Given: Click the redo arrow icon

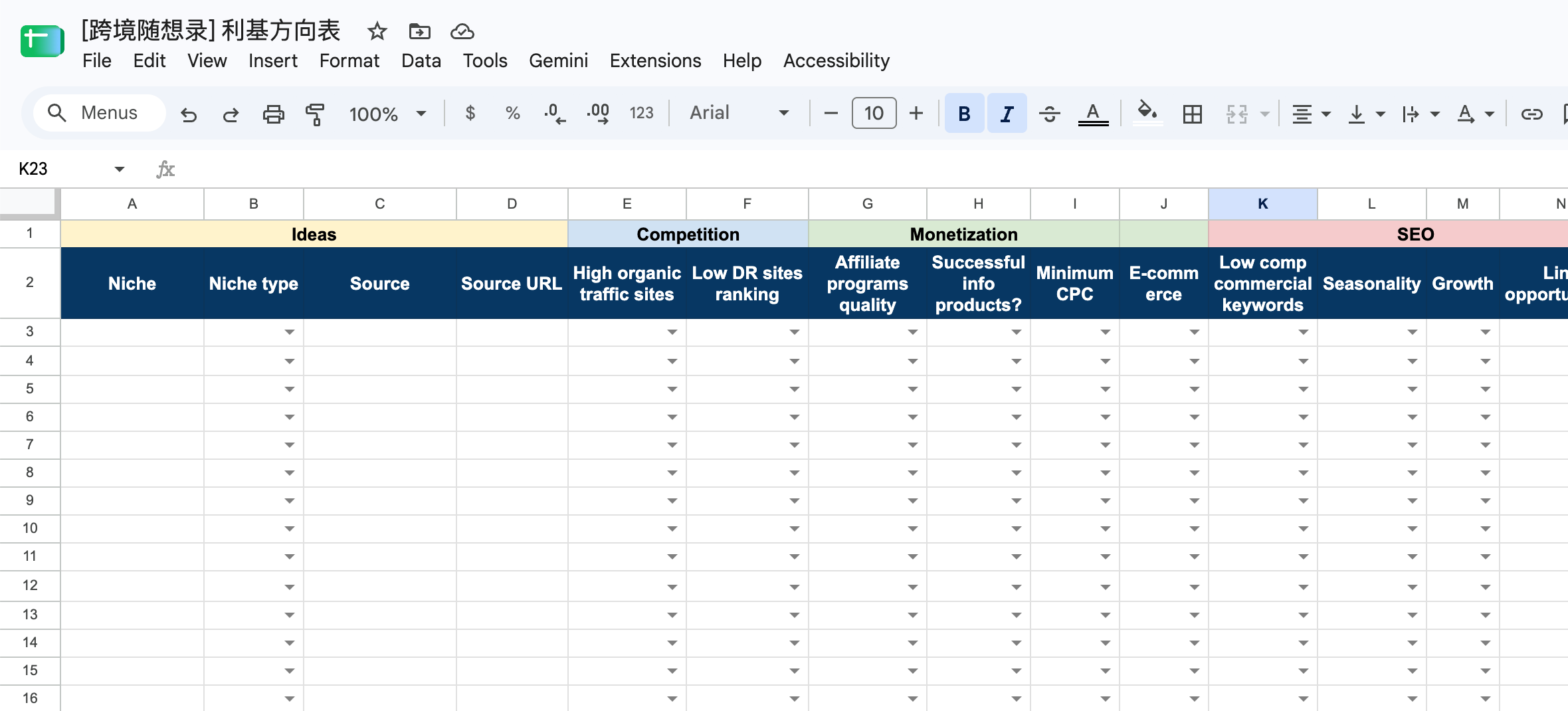Looking at the screenshot, I should pyautogui.click(x=231, y=114).
